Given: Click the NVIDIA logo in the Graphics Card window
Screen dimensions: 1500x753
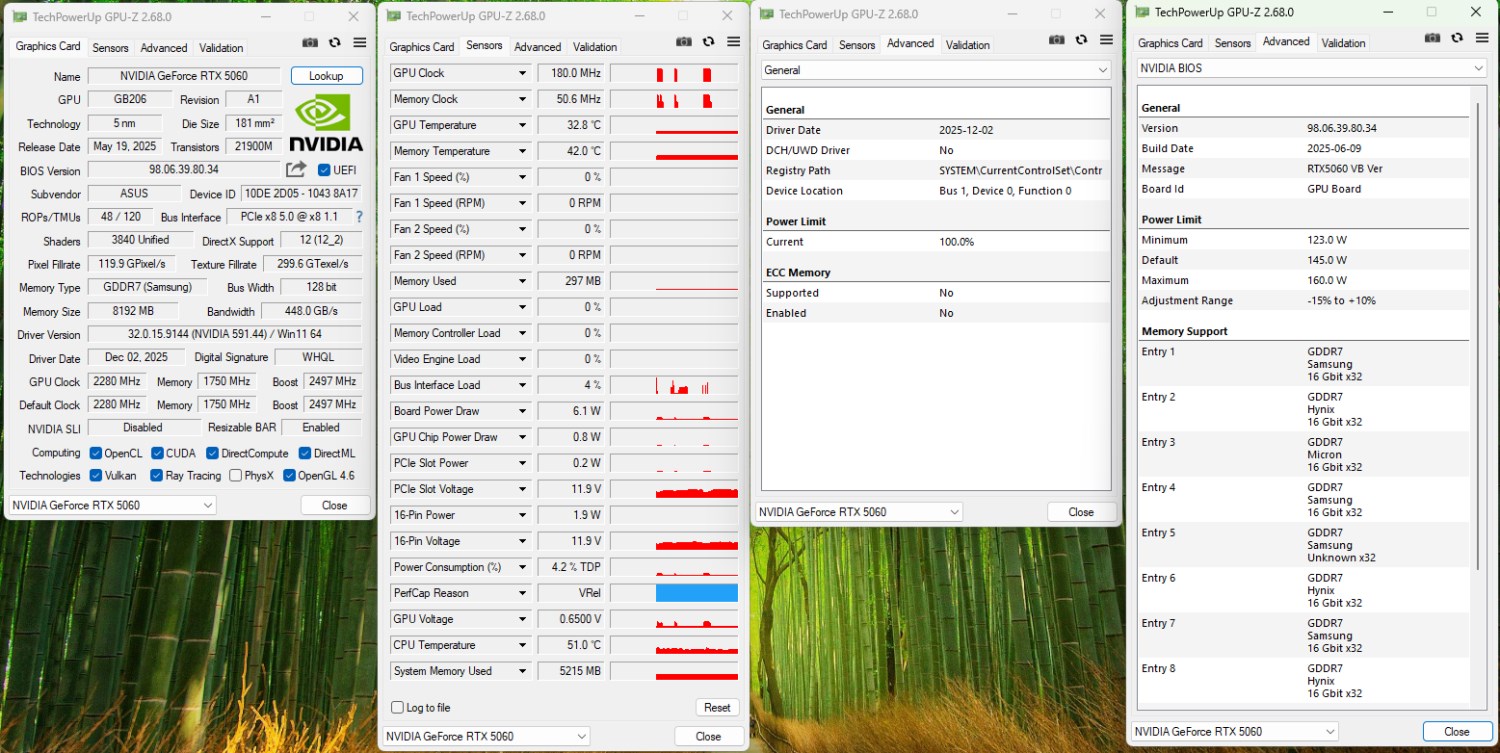Looking at the screenshot, I should pyautogui.click(x=326, y=123).
